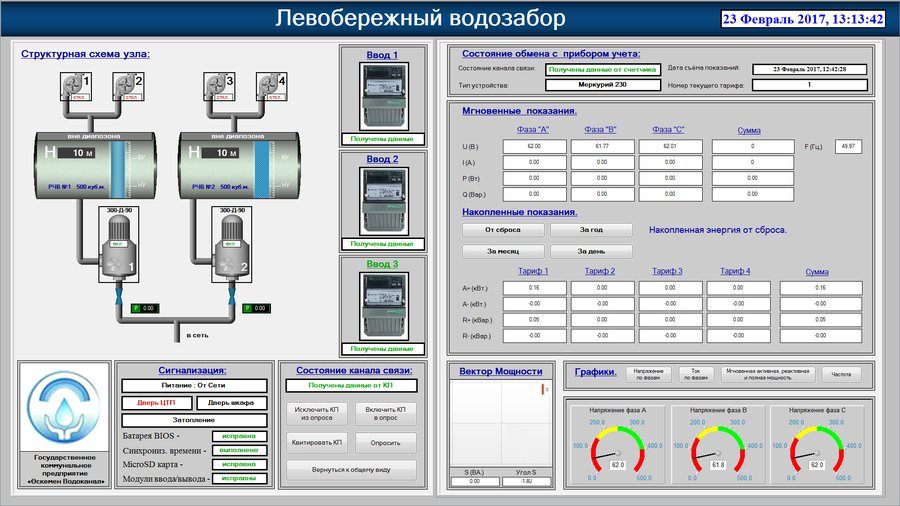Click pressure indicator P next to pump 2
The width and height of the screenshot is (900, 506).
pyautogui.click(x=256, y=309)
